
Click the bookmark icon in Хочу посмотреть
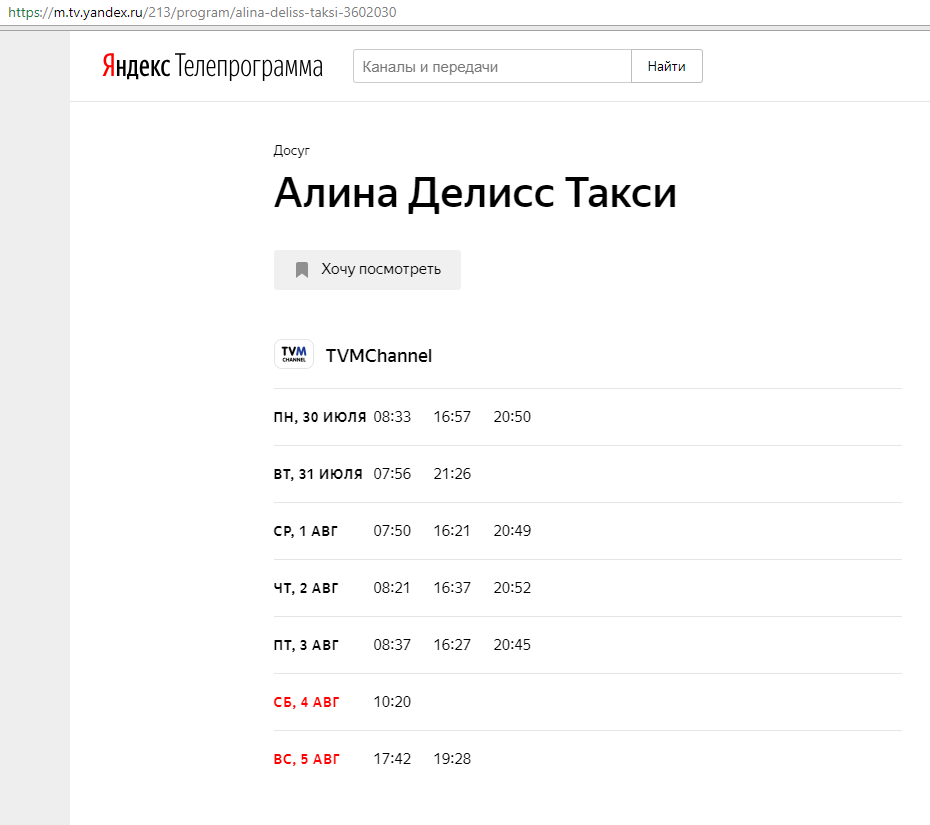click(302, 270)
